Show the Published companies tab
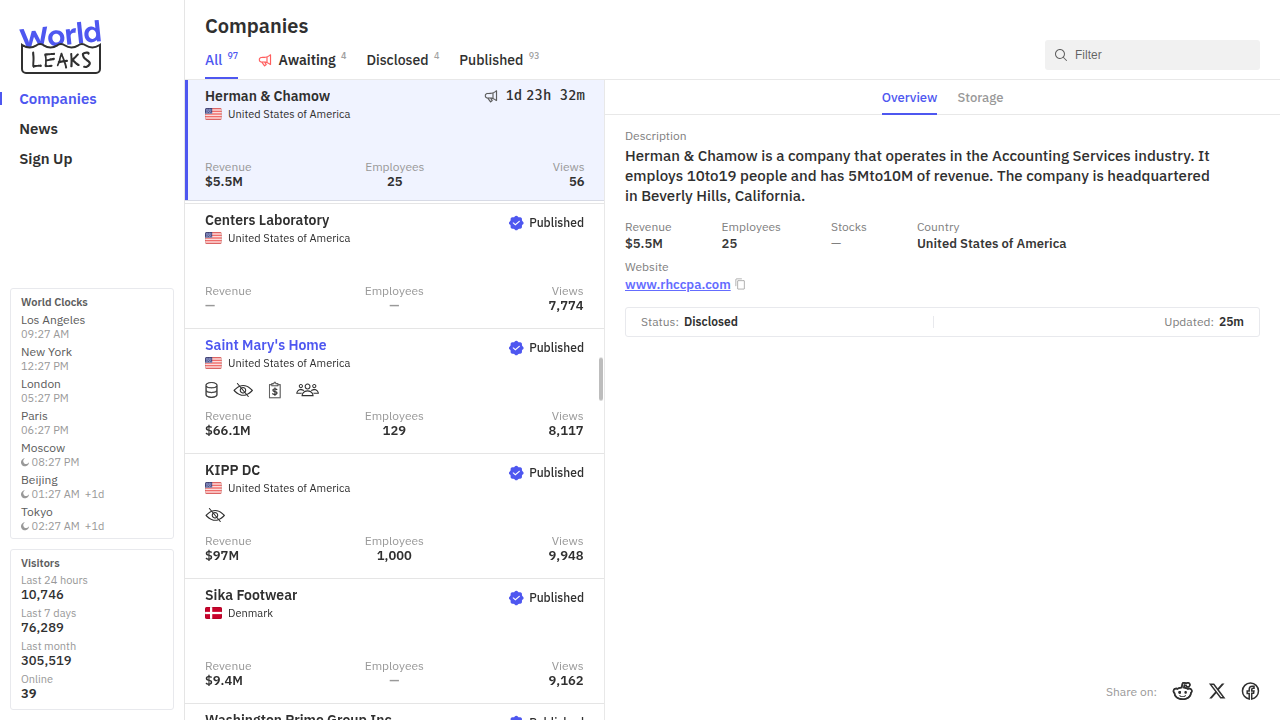1280x720 pixels. (x=491, y=60)
